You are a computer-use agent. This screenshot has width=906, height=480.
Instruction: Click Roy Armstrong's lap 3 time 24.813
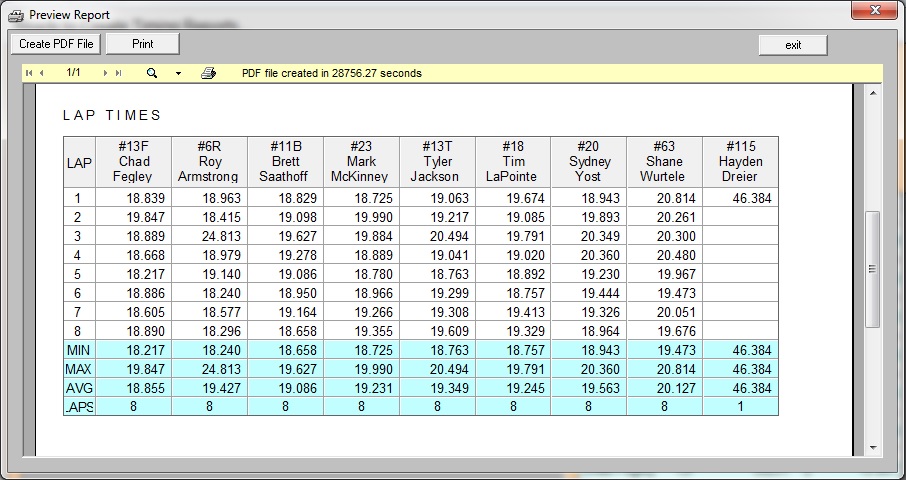[209, 236]
